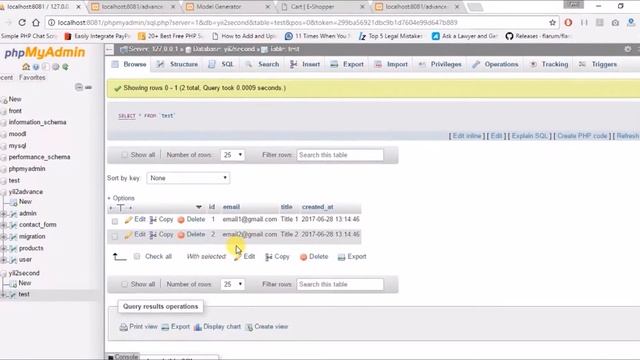640x360 pixels.
Task: Tick the top Show all checkbox
Action: tap(124, 155)
